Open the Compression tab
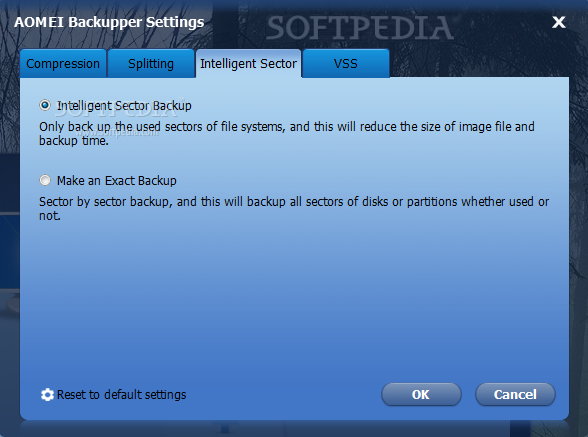Image resolution: width=588 pixels, height=437 pixels. (63, 63)
